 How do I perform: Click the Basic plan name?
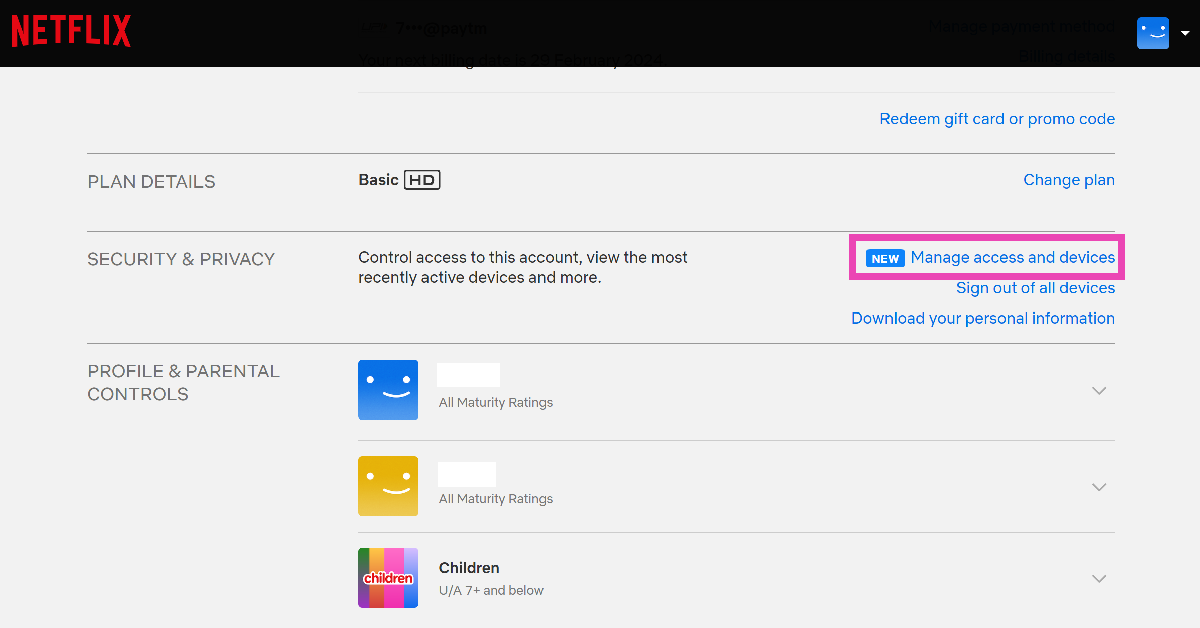coord(378,180)
